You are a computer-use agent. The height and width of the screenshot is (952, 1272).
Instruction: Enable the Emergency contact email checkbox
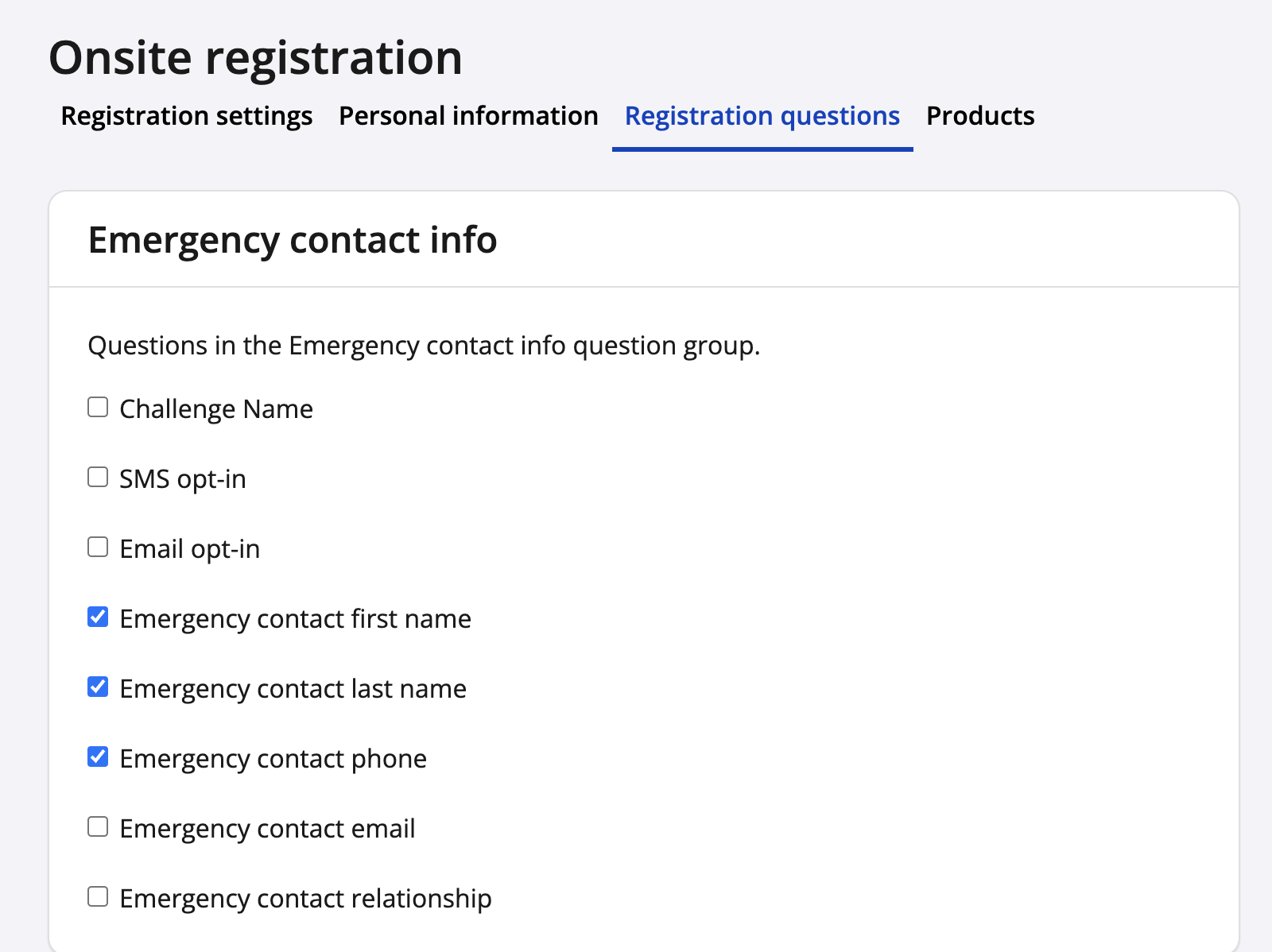click(x=98, y=827)
